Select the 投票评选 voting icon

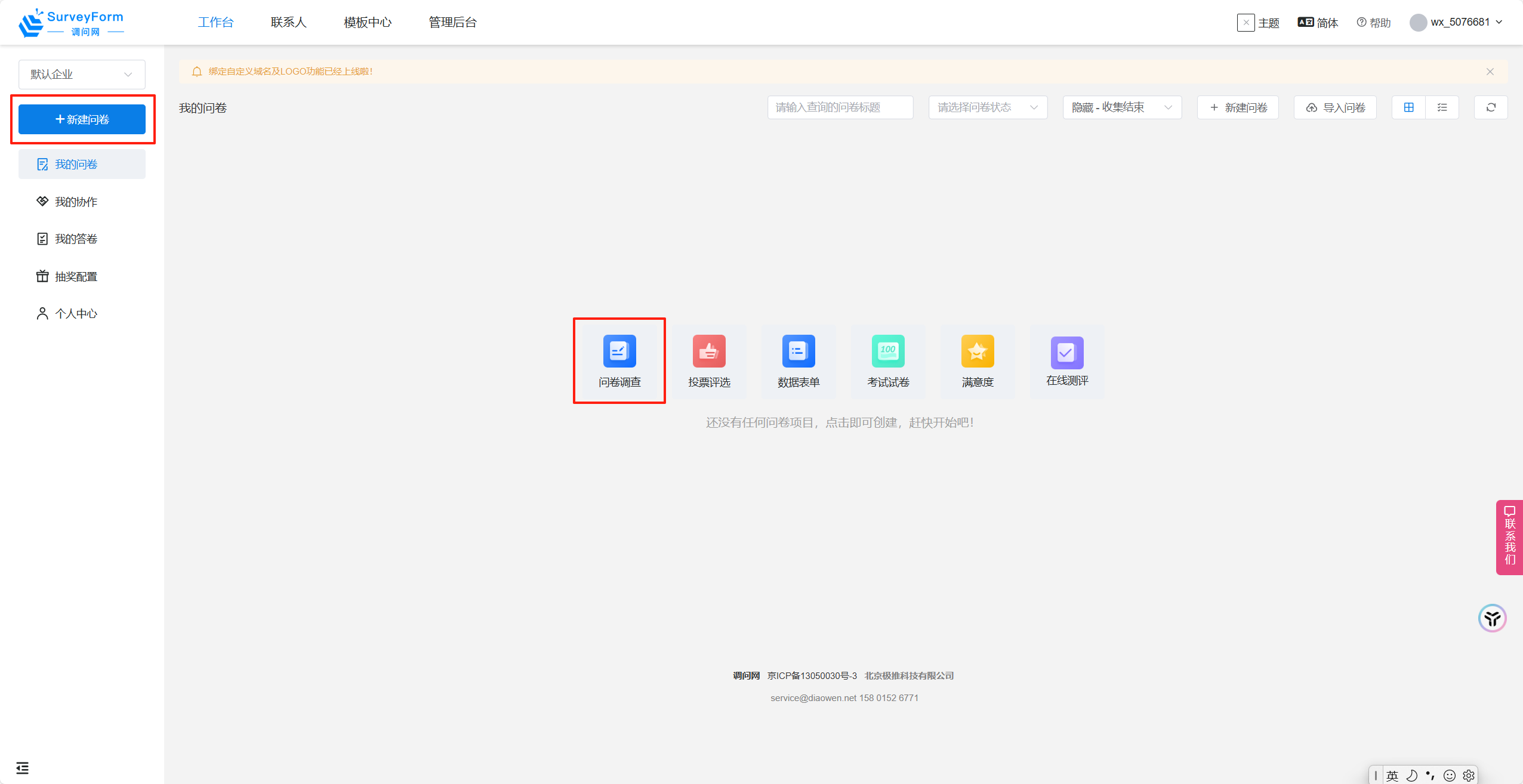pos(708,351)
